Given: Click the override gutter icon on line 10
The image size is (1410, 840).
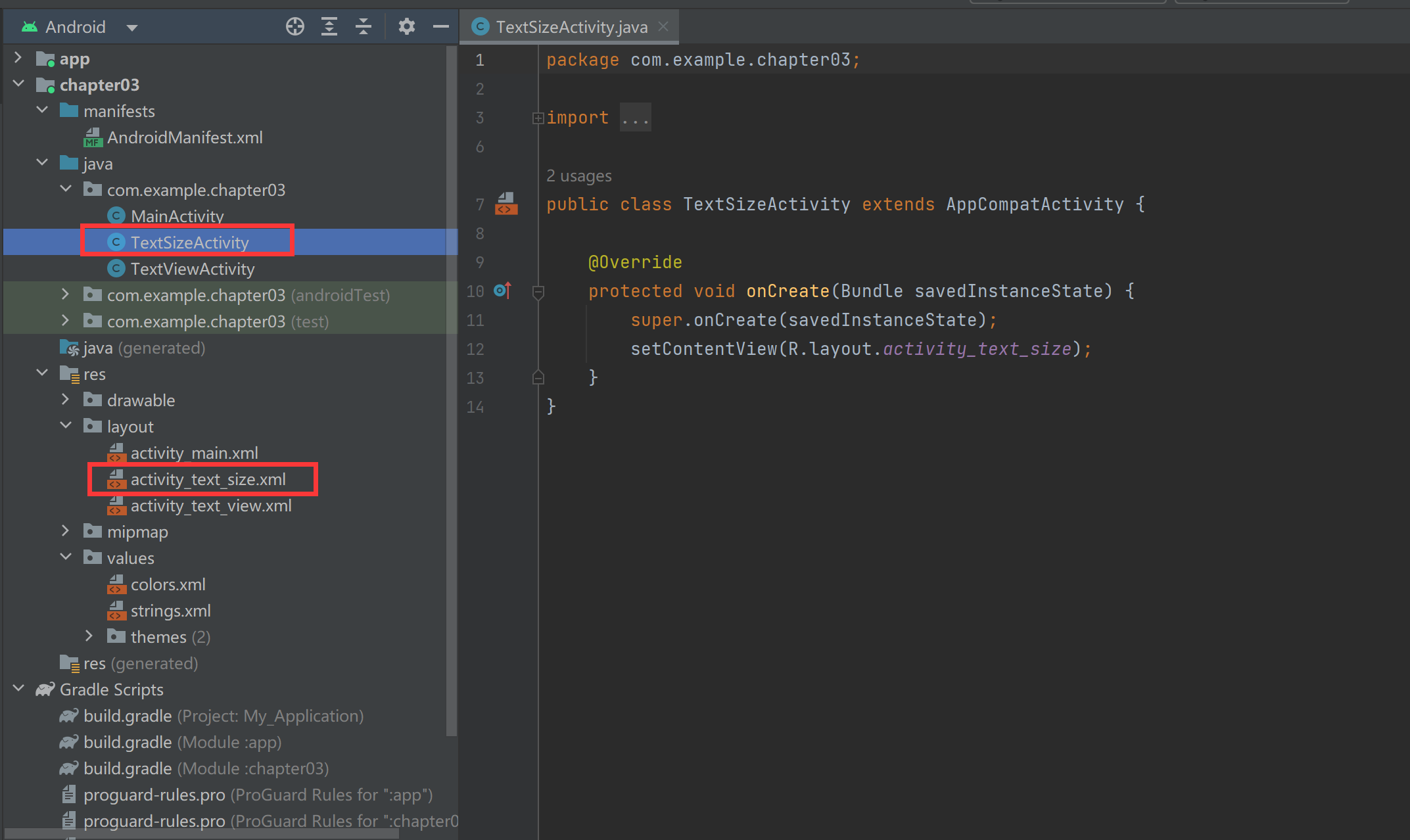Looking at the screenshot, I should pyautogui.click(x=502, y=291).
